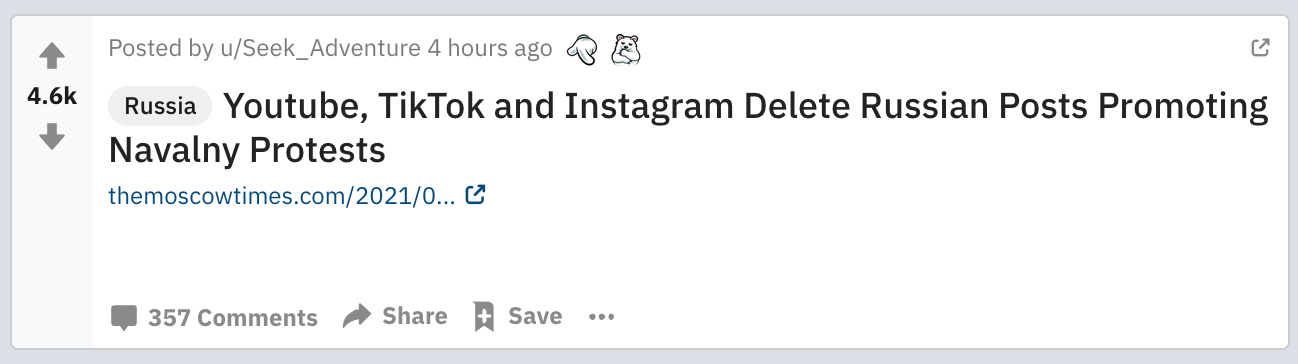The height and width of the screenshot is (364, 1298).
Task: Filter by the Russia flair tag
Action: coord(160,107)
